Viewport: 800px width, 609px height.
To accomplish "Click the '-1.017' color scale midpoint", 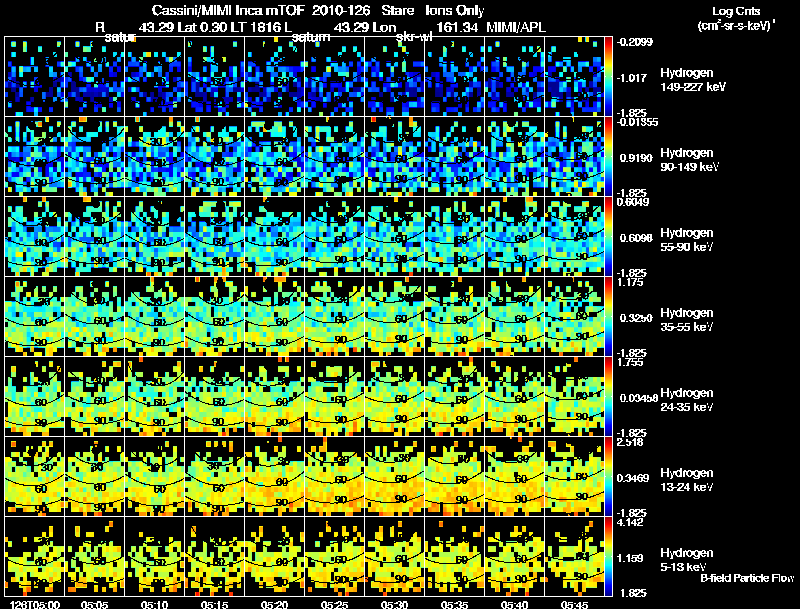I will pyautogui.click(x=632, y=78).
